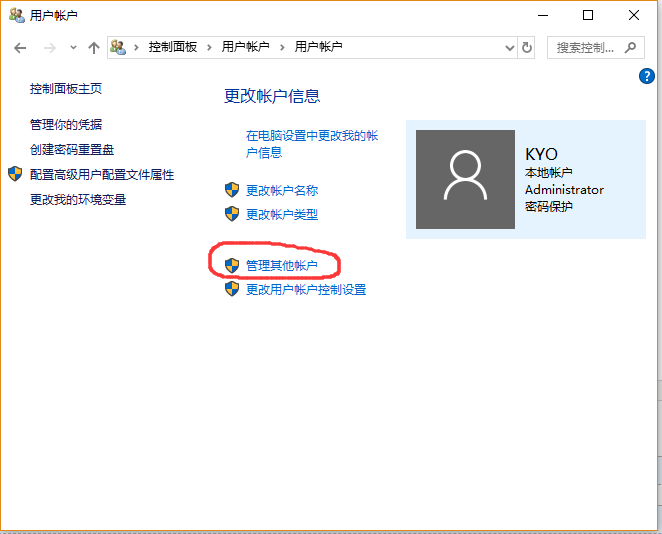Open 配置高级用户配置文件属性 link
Screen dimensions: 662x534
click(102, 174)
